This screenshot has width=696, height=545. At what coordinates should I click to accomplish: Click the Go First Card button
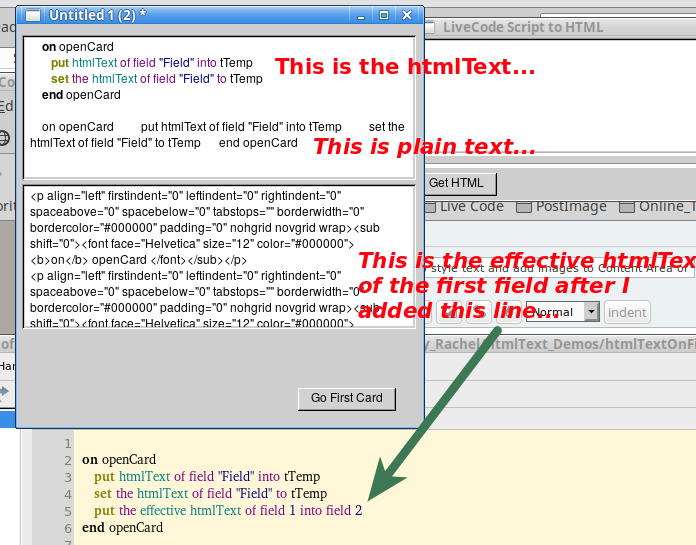point(346,398)
